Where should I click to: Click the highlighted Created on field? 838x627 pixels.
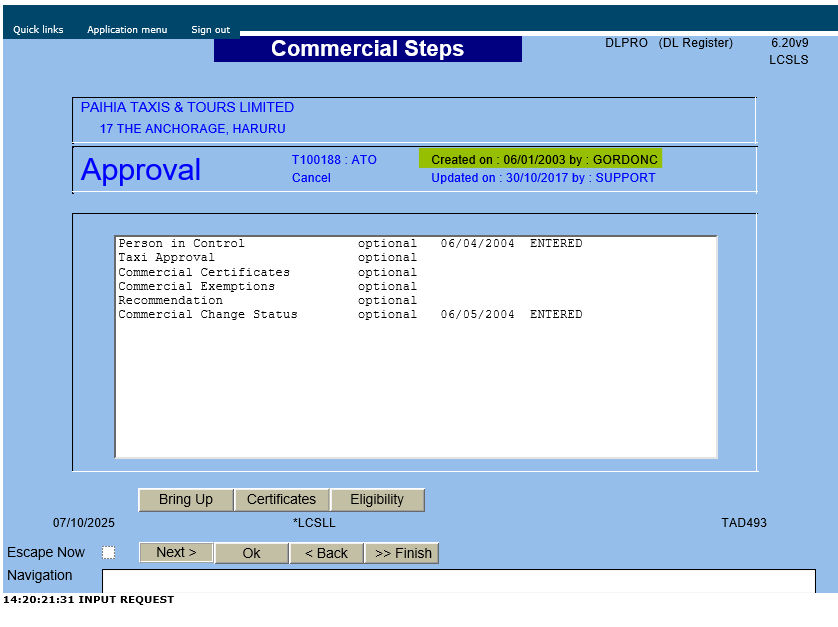coord(541,160)
